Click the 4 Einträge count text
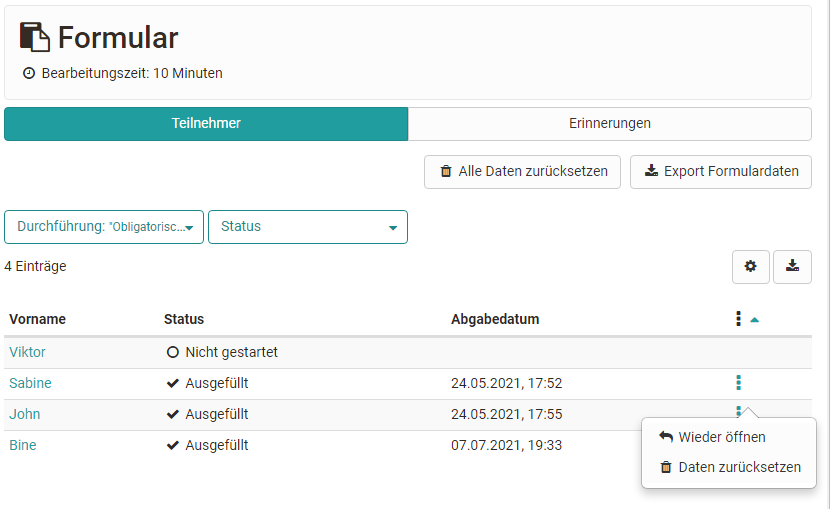Image resolution: width=830 pixels, height=509 pixels. tap(35, 266)
